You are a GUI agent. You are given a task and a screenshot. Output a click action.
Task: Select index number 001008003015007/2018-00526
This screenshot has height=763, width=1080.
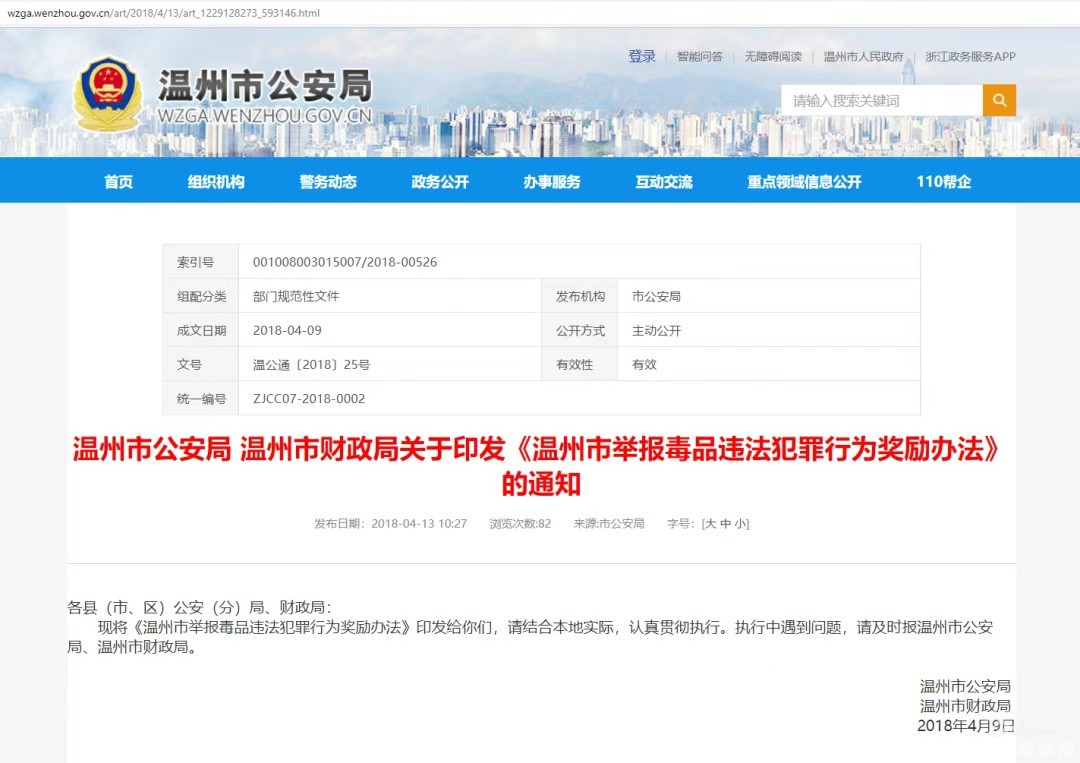click(x=344, y=262)
